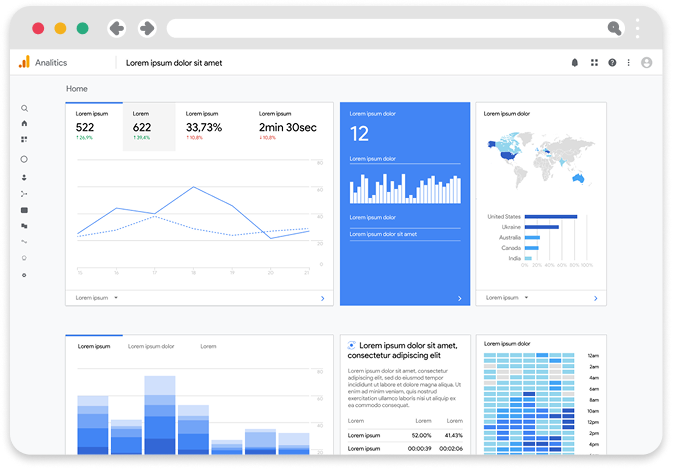Image resolution: width=673 pixels, height=469 pixels.
Task: Click the red window close dot
Action: click(x=38, y=28)
